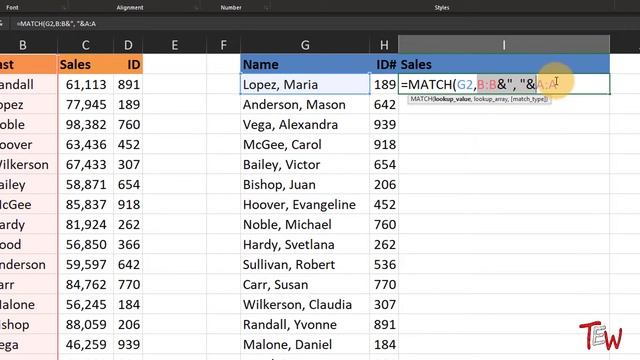640x360 pixels.
Task: Click sales value 67,433
Action: [86, 164]
